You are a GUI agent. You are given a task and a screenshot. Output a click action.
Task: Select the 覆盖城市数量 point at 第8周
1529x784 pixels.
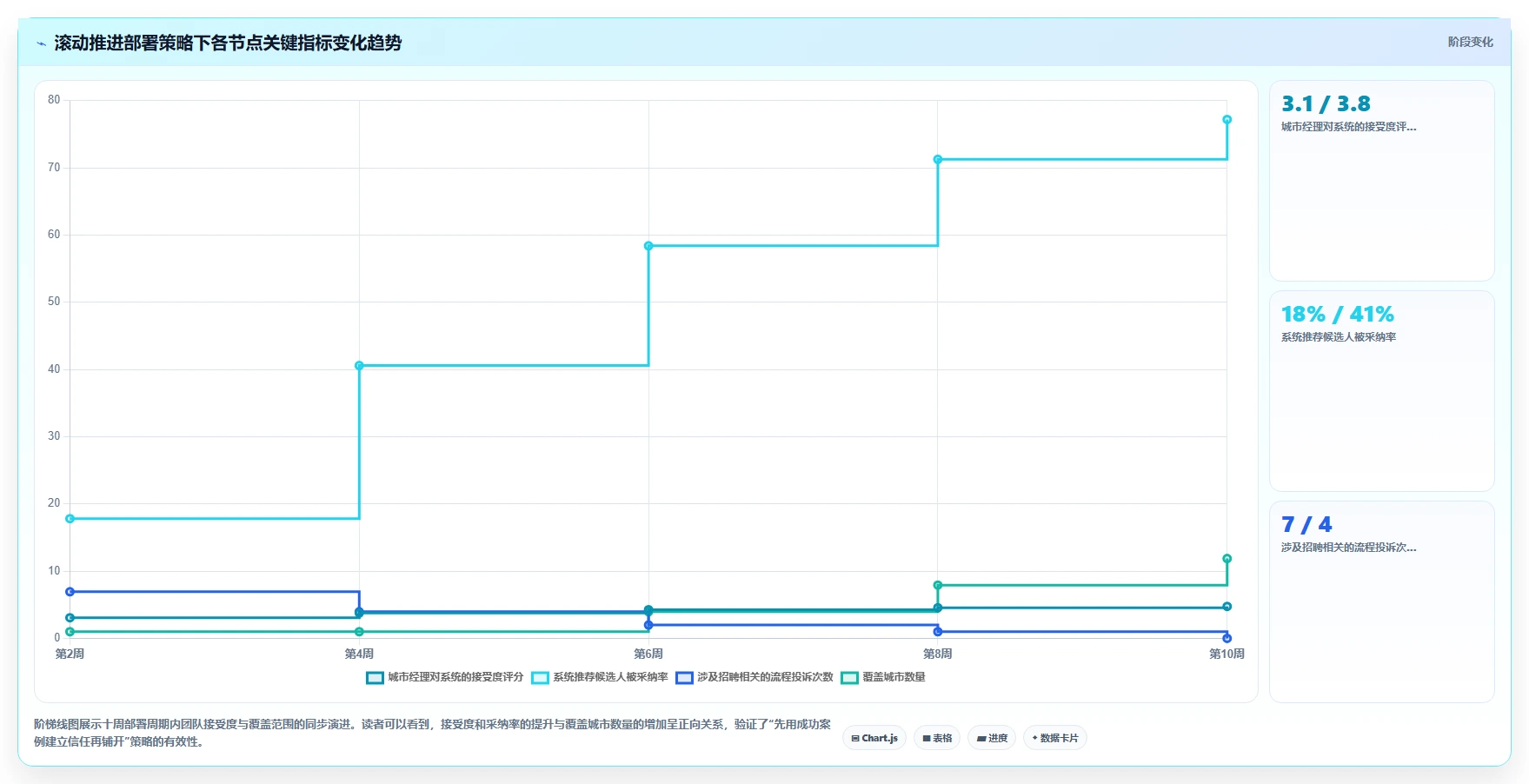(938, 585)
